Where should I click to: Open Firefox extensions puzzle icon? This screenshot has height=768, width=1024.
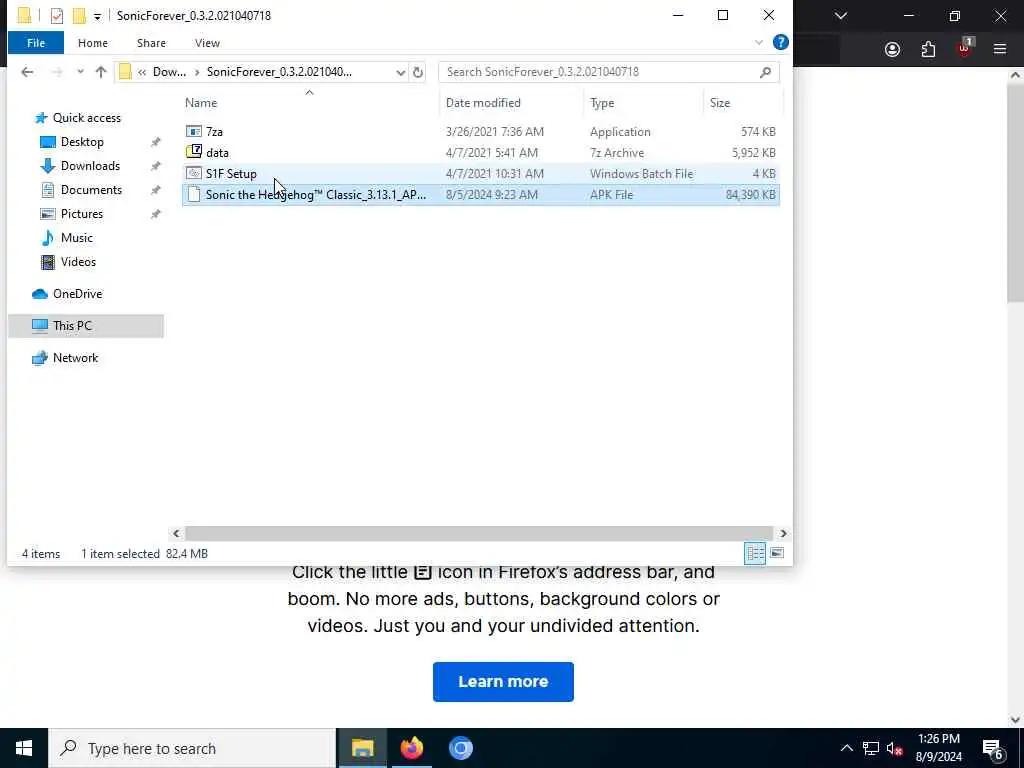(928, 50)
